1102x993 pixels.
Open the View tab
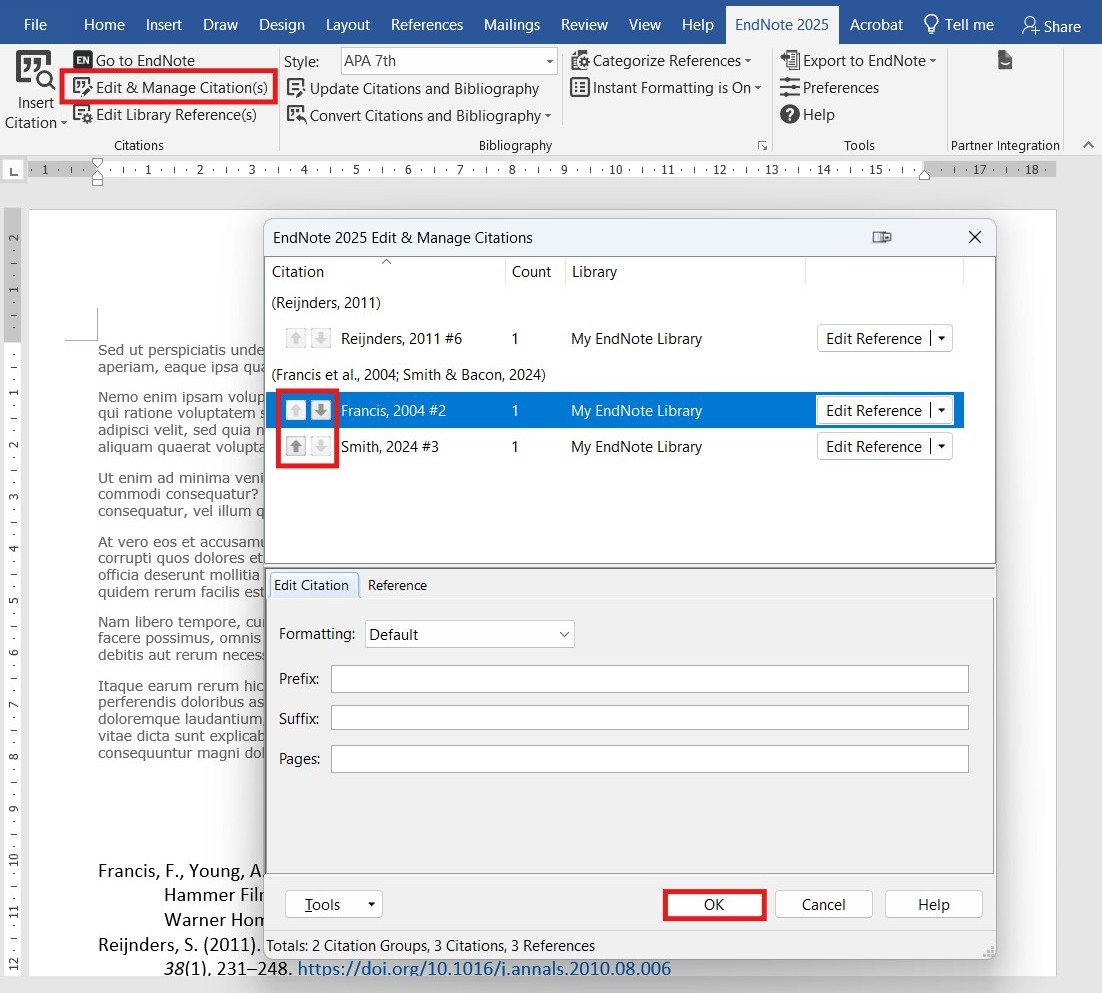click(644, 25)
